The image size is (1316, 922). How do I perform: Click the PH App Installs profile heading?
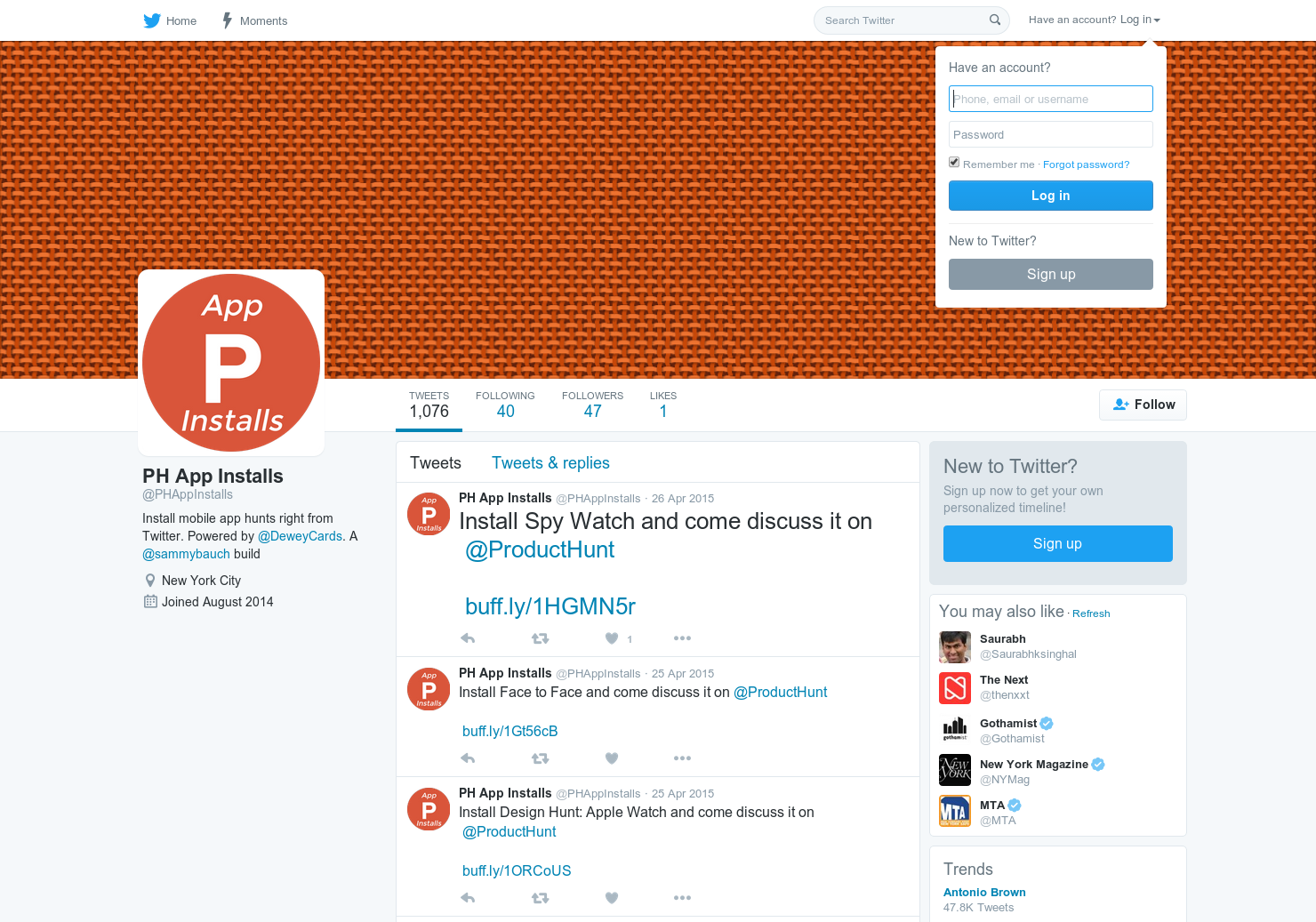tap(213, 476)
